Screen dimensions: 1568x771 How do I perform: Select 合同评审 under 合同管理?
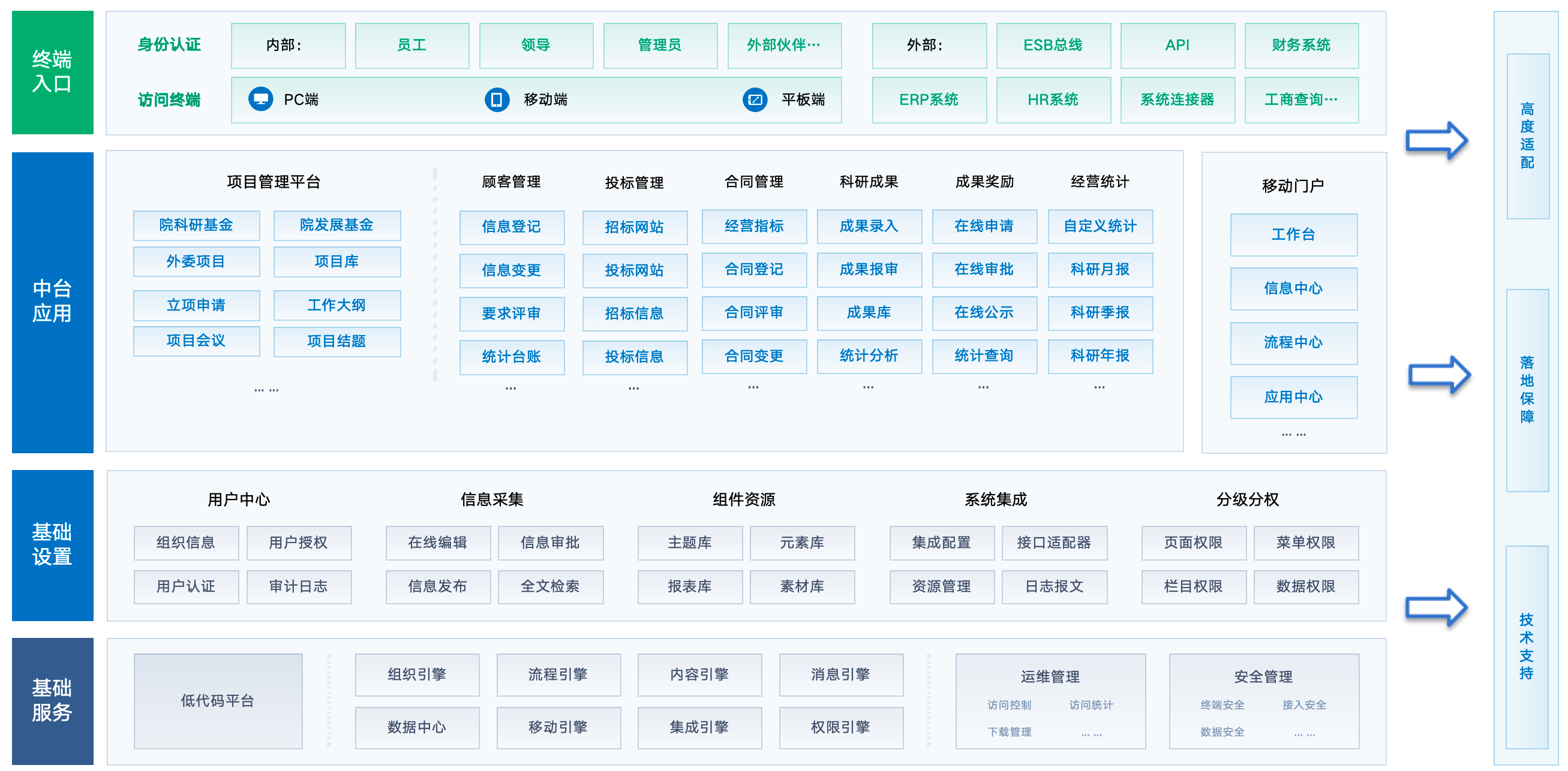click(x=754, y=314)
